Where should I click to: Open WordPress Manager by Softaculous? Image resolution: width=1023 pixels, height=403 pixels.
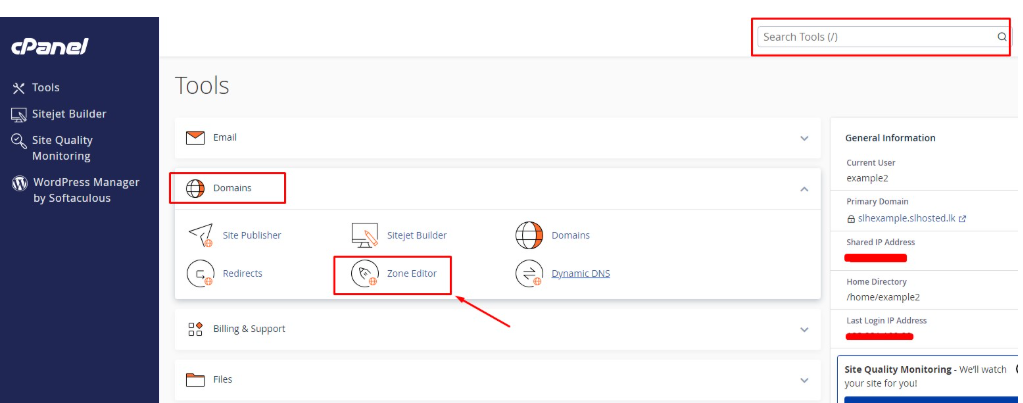click(x=71, y=190)
